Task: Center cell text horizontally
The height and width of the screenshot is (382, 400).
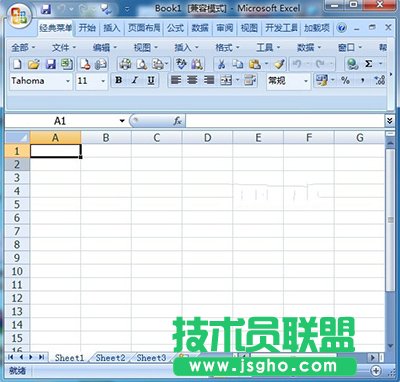Action: [192, 80]
